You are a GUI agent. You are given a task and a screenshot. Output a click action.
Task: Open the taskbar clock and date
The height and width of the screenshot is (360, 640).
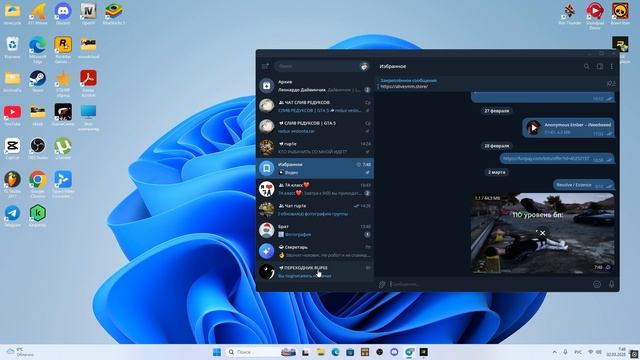tap(617, 352)
